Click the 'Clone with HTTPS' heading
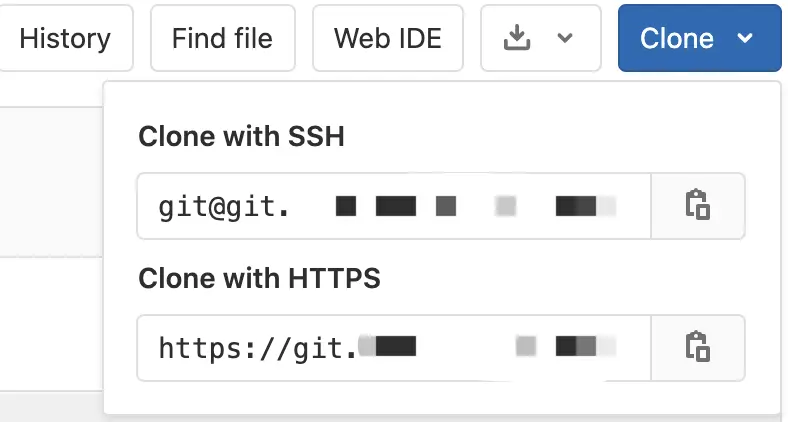This screenshot has height=422, width=788. coord(259,278)
